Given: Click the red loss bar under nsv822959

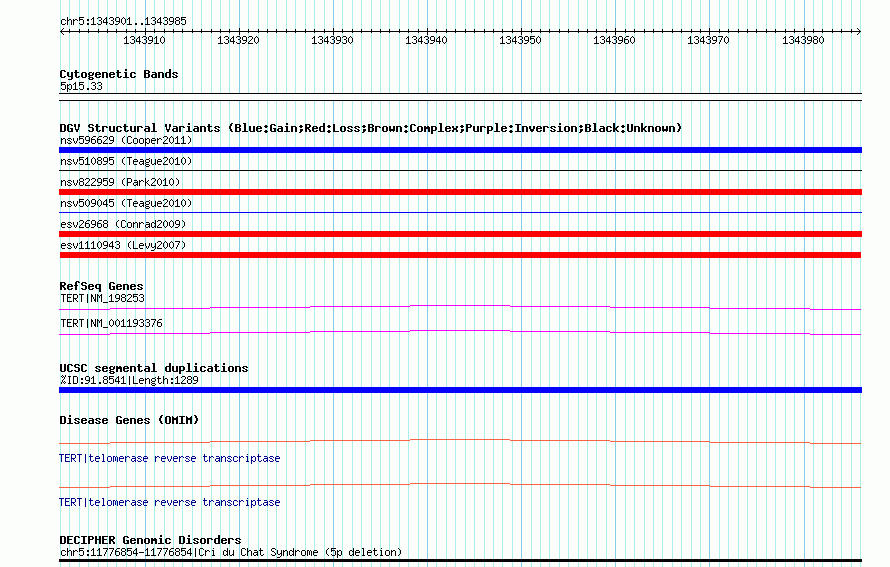Looking at the screenshot, I should (x=460, y=192).
